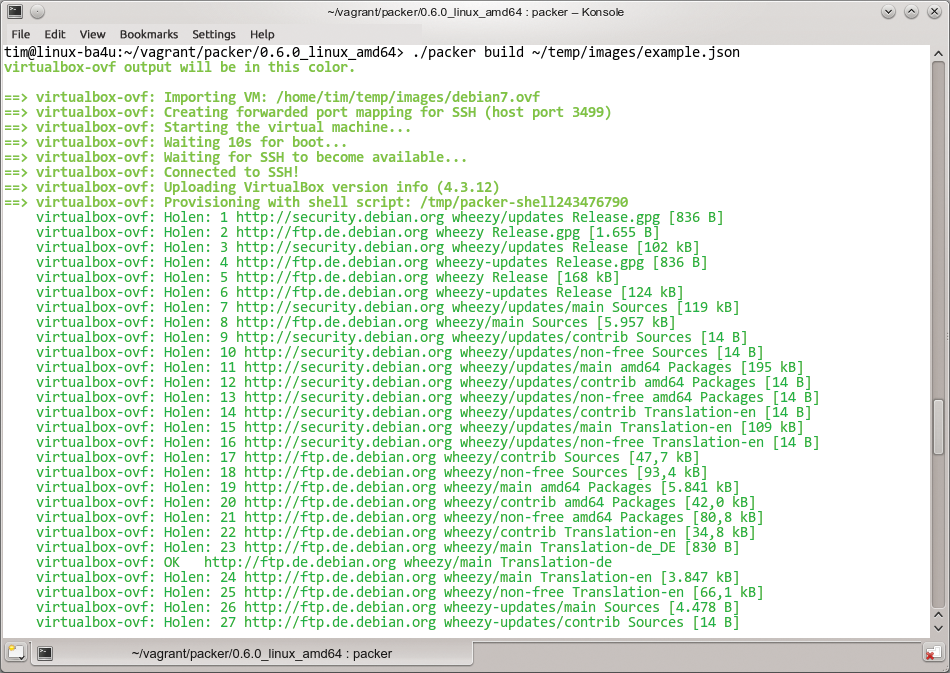Open the View menu
Image resolution: width=950 pixels, height=673 pixels.
[x=92, y=34]
